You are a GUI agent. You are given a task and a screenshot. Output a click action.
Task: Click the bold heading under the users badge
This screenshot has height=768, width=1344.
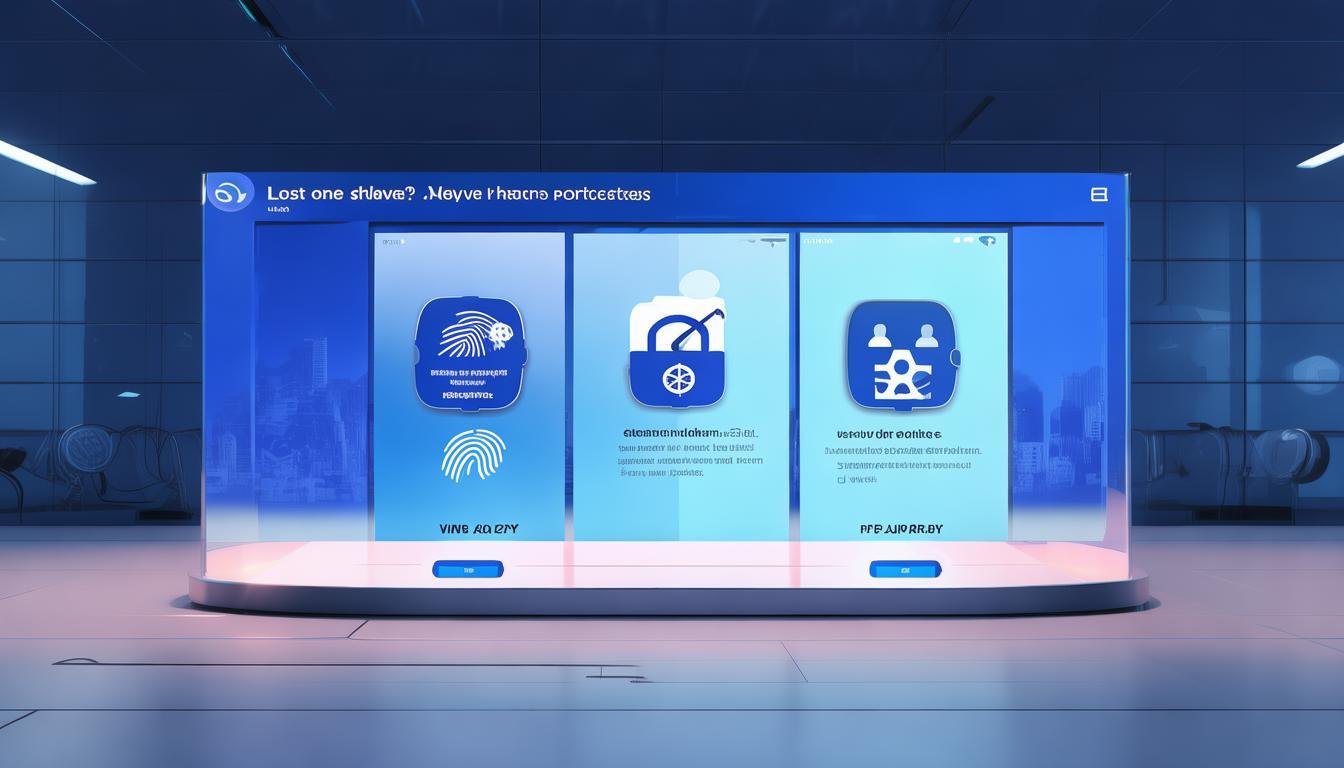pos(888,435)
